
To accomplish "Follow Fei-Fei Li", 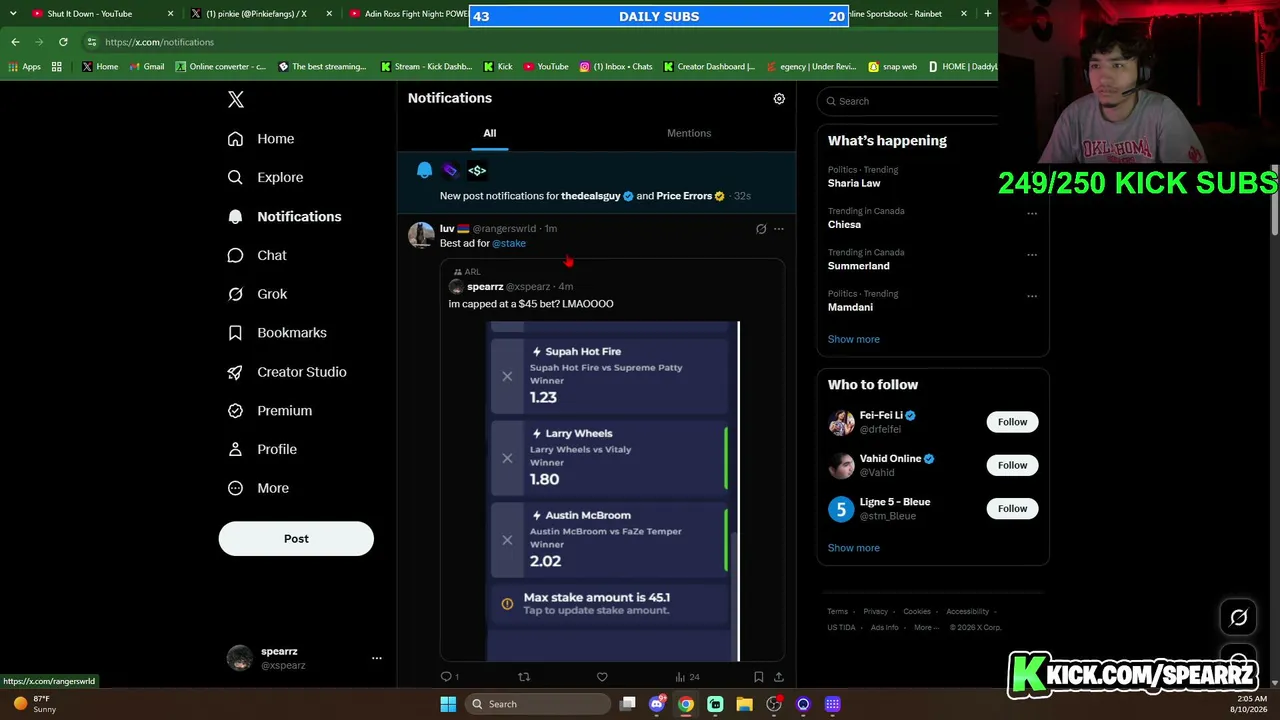I will [1012, 422].
